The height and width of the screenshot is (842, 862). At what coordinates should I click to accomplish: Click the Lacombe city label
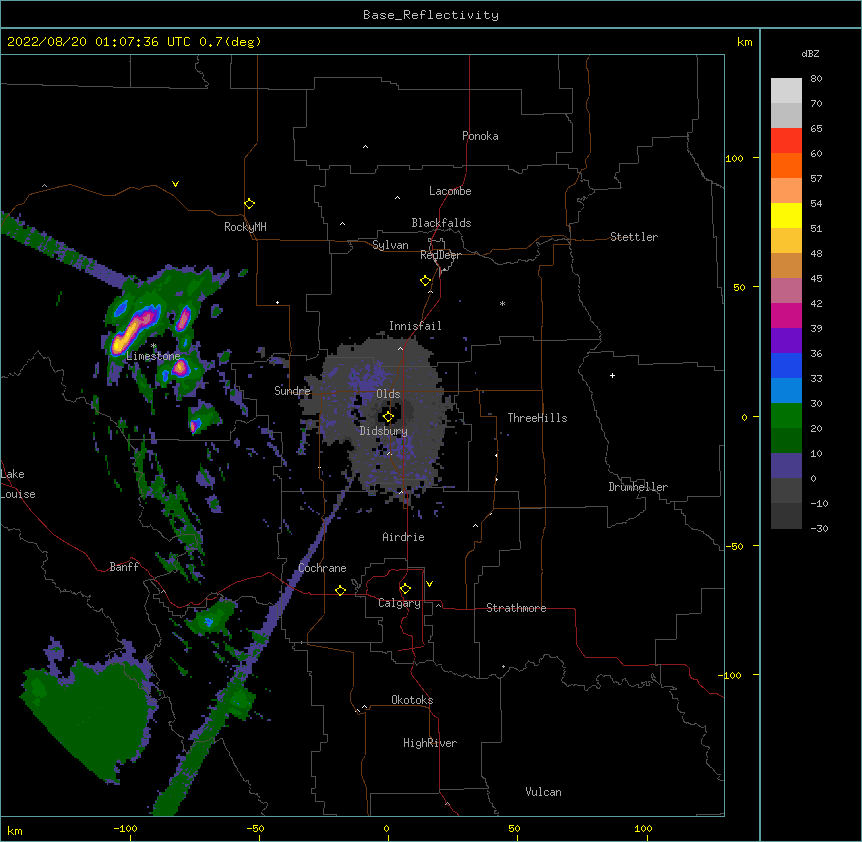(x=450, y=191)
